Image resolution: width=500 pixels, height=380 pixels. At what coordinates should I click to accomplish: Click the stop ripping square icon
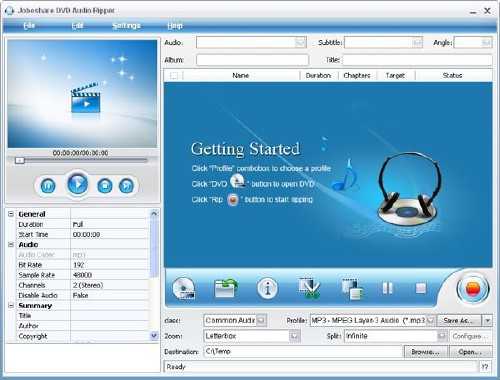(x=421, y=288)
